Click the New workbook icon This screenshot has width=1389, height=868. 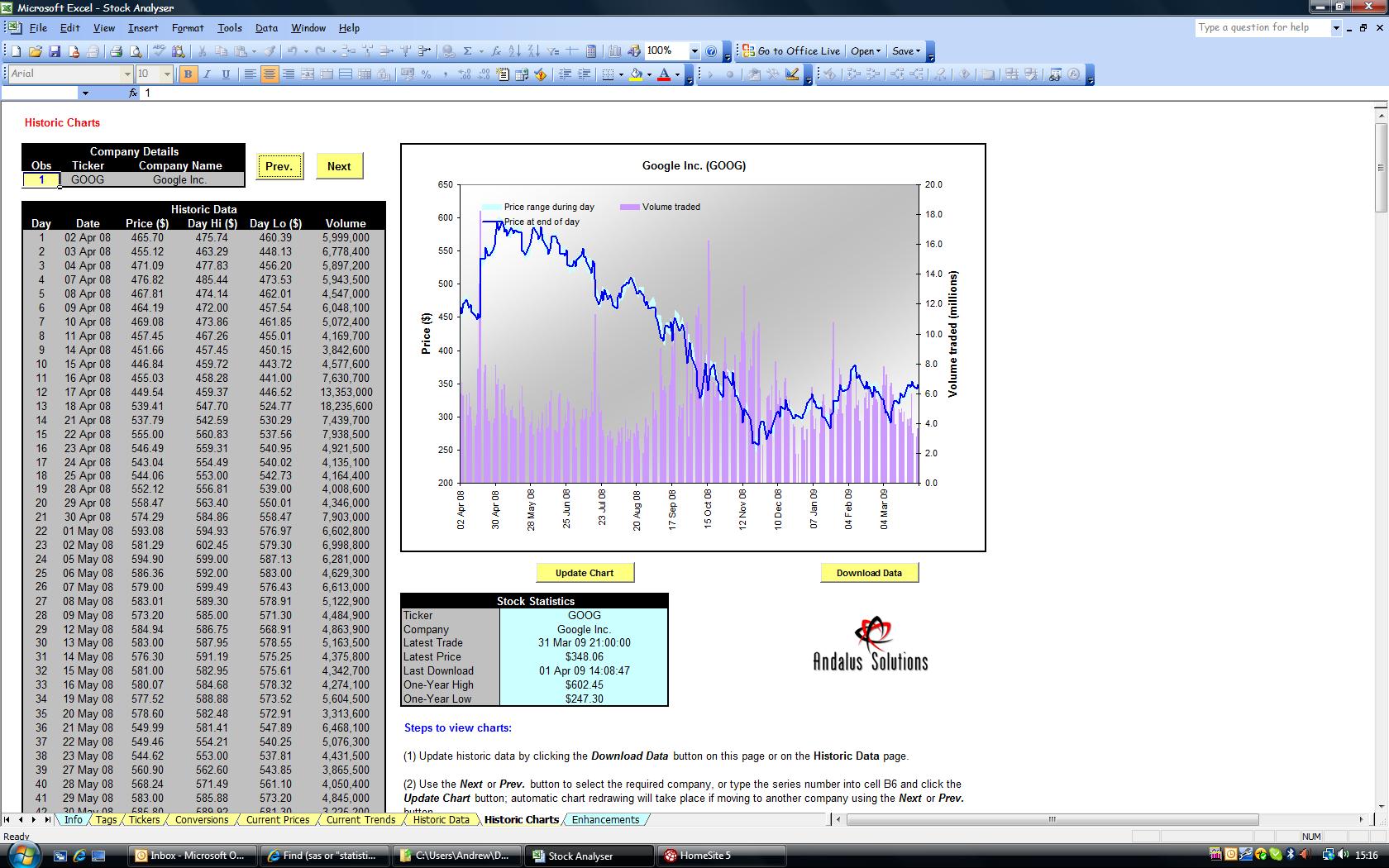pyautogui.click(x=16, y=51)
